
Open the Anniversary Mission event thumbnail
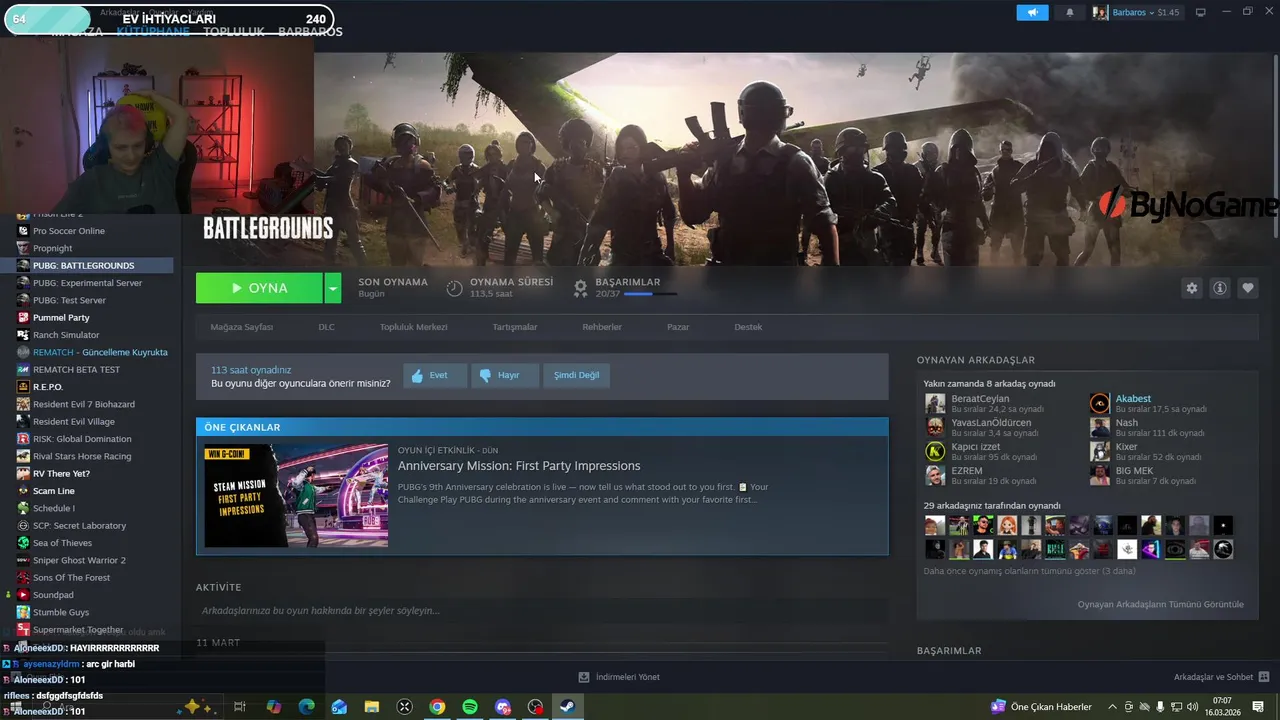[296, 495]
